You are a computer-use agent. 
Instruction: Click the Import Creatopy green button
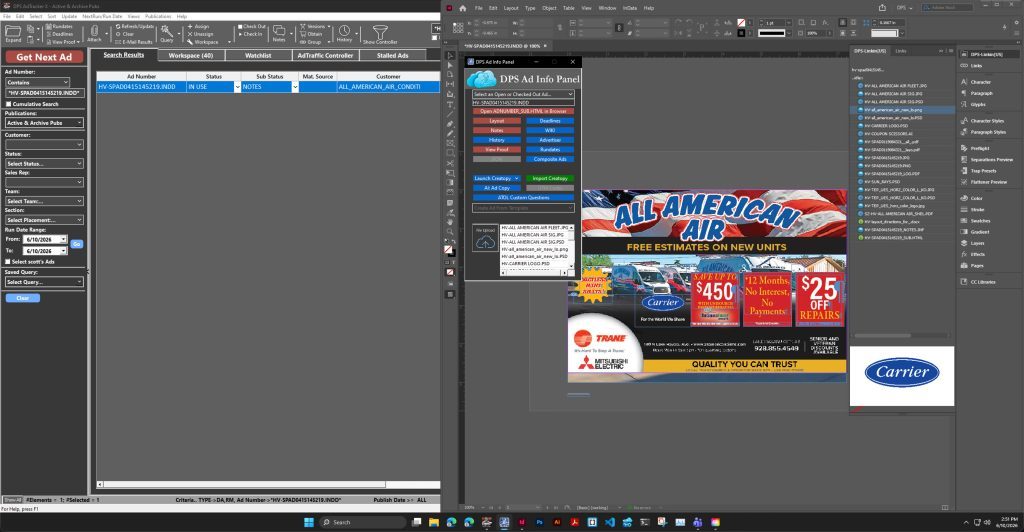point(550,178)
